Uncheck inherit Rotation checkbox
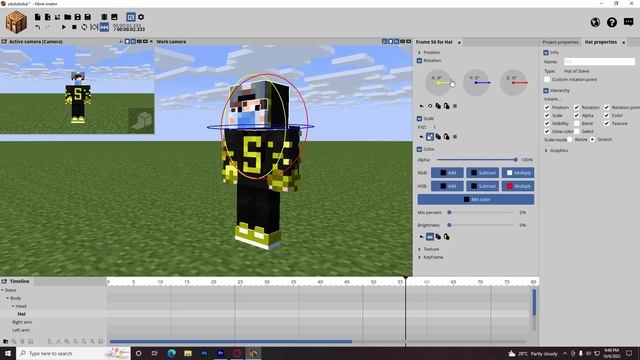 click(577, 107)
